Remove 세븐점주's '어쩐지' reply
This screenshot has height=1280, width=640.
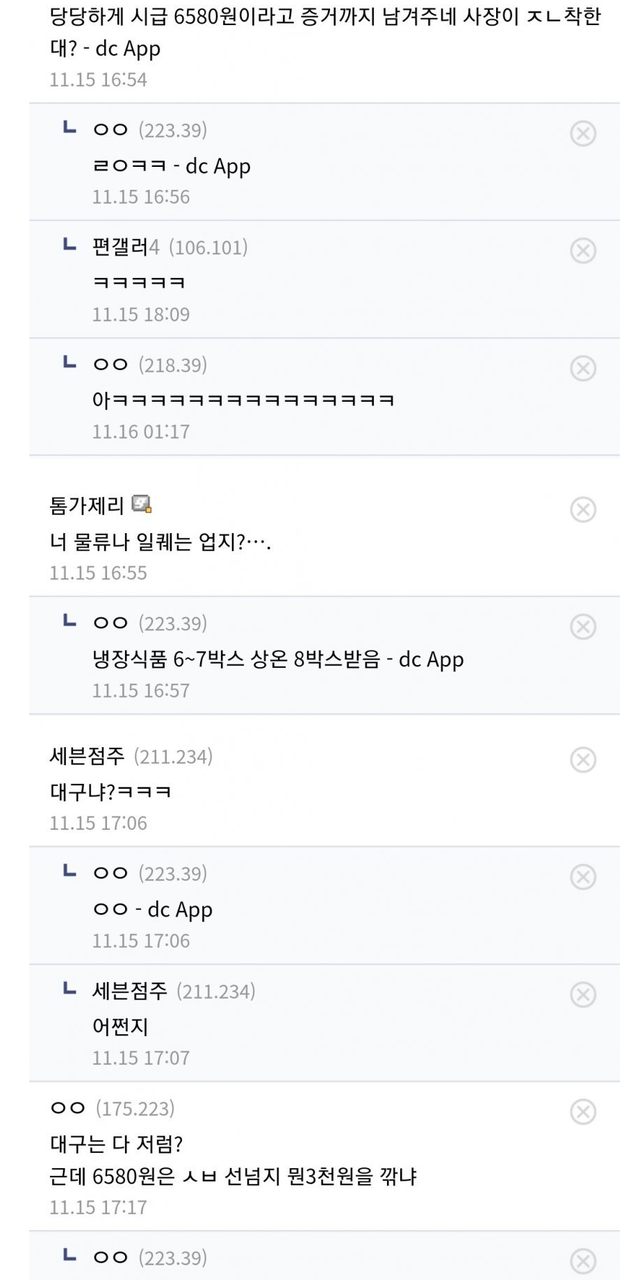coord(583,994)
